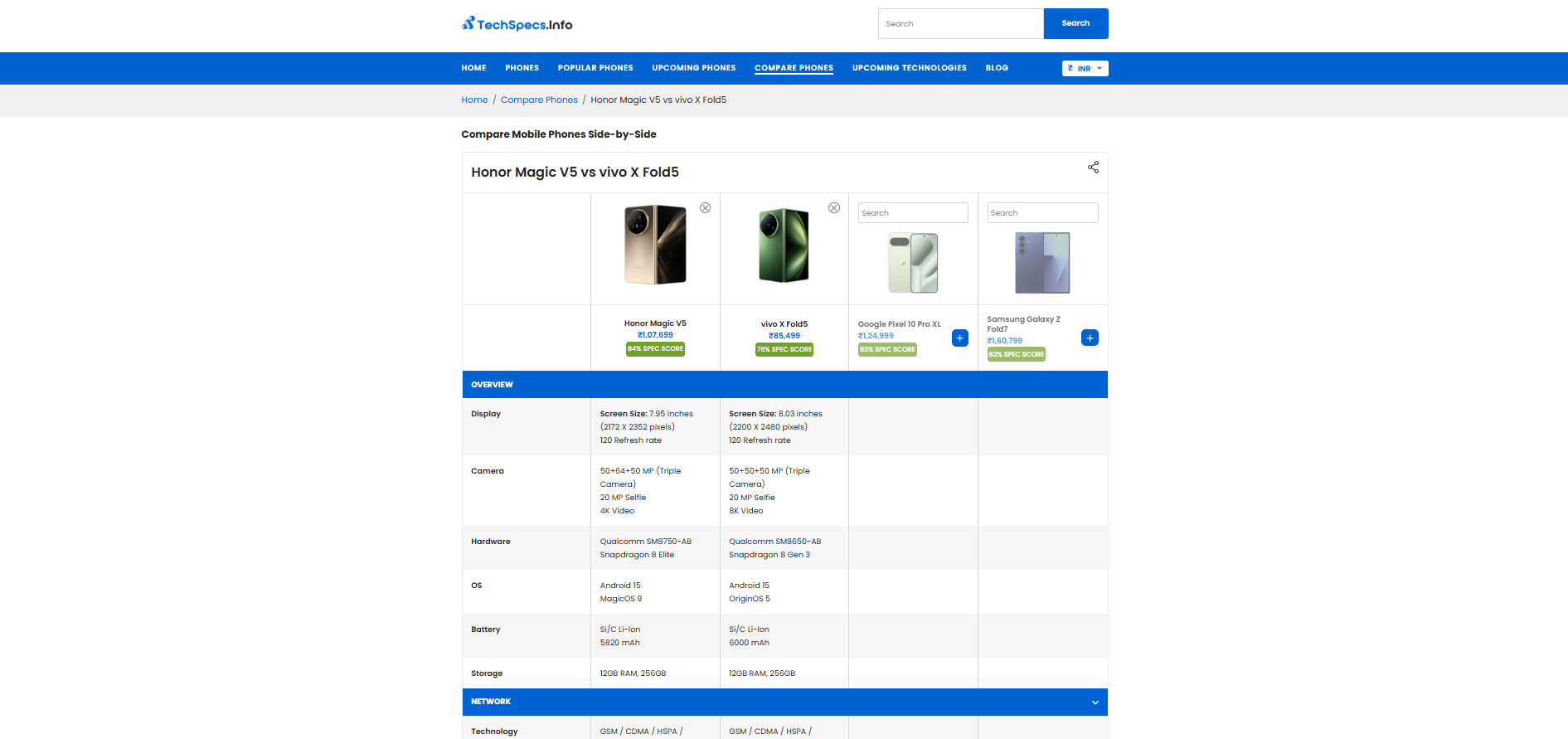Click the Battery row label
Image resolution: width=1568 pixels, height=739 pixels.
(486, 630)
